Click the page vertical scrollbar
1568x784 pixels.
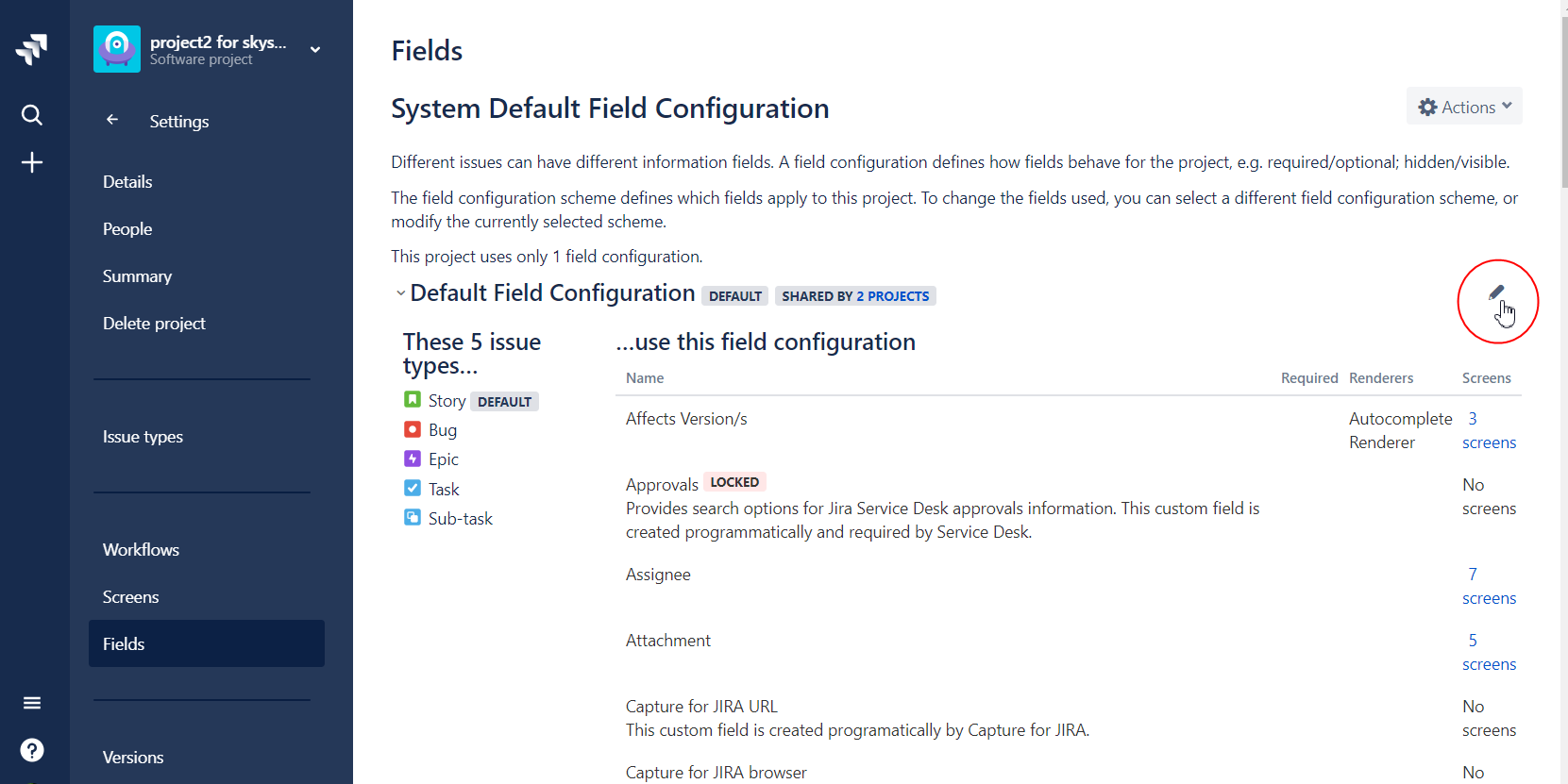click(1564, 94)
